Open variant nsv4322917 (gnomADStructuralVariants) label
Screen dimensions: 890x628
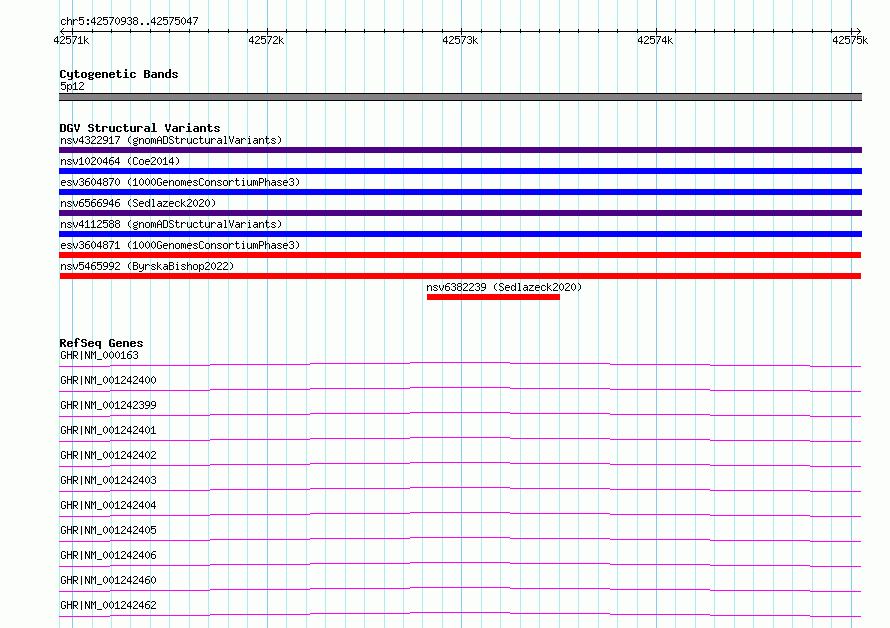click(171, 140)
